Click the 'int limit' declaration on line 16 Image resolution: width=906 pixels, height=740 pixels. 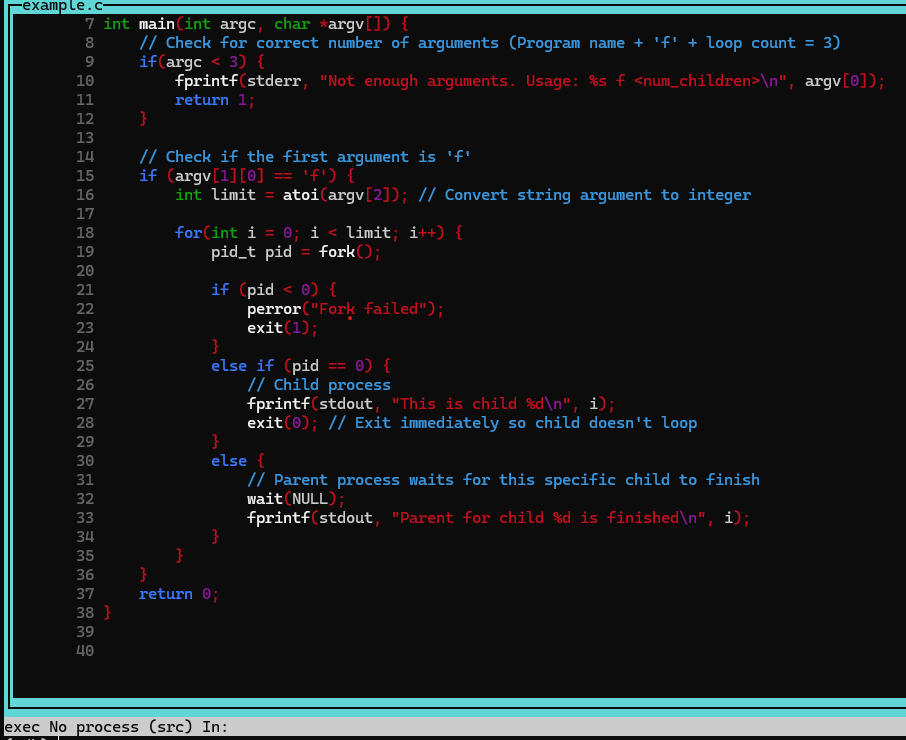pos(215,195)
